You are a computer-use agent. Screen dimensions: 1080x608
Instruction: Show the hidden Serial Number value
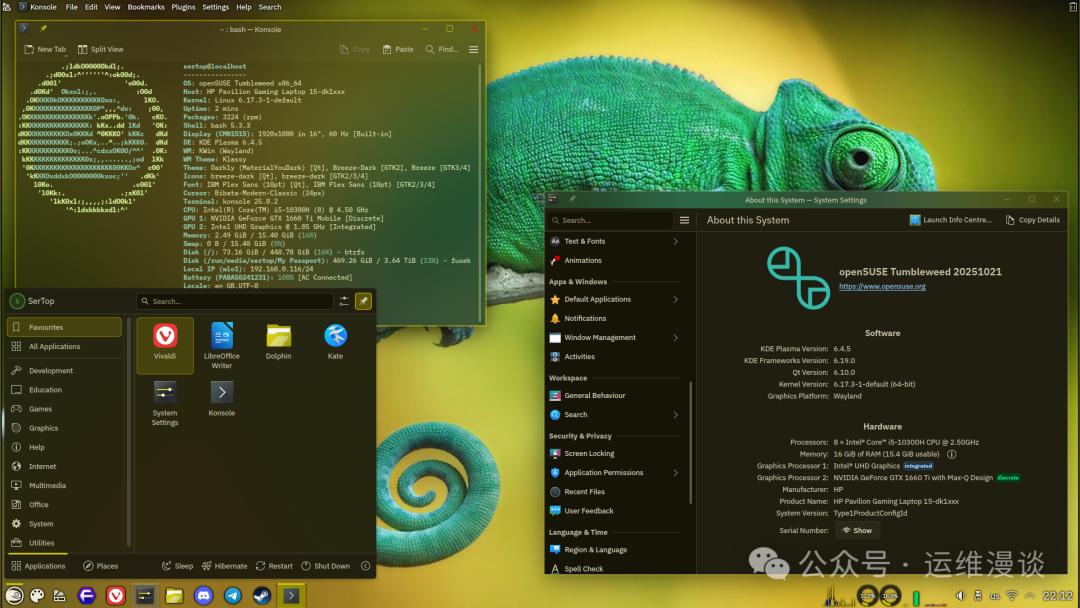[x=857, y=530]
